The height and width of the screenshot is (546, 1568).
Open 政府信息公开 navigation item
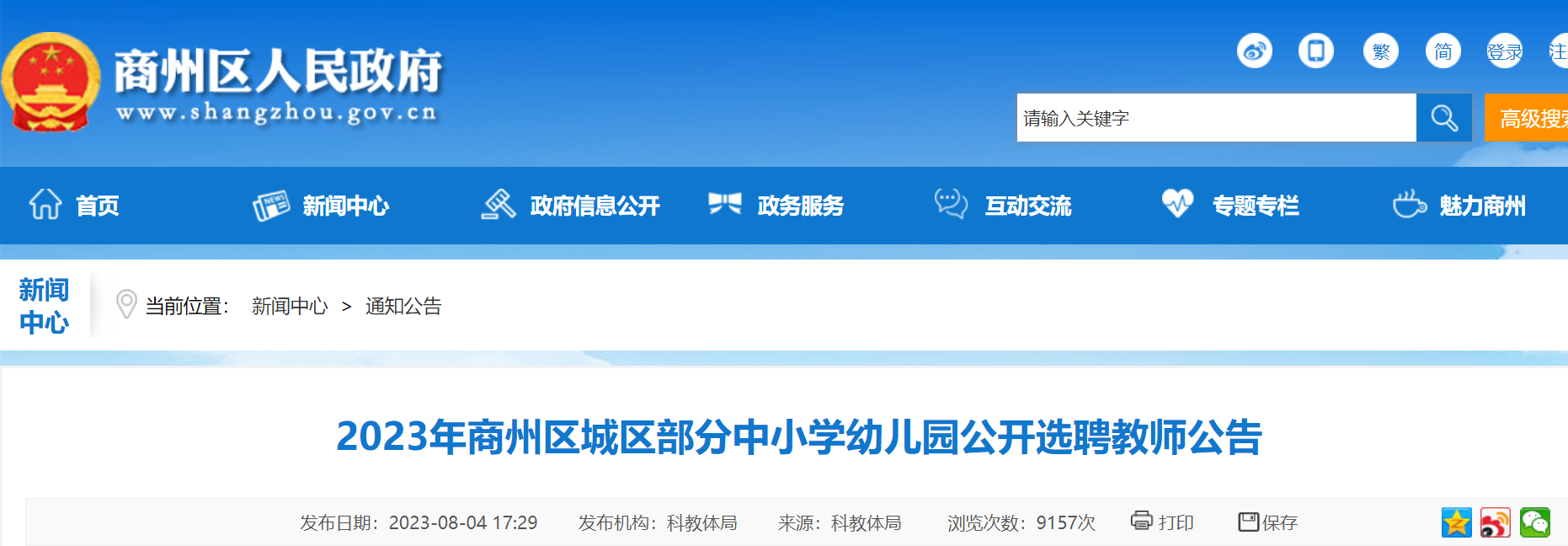point(595,206)
